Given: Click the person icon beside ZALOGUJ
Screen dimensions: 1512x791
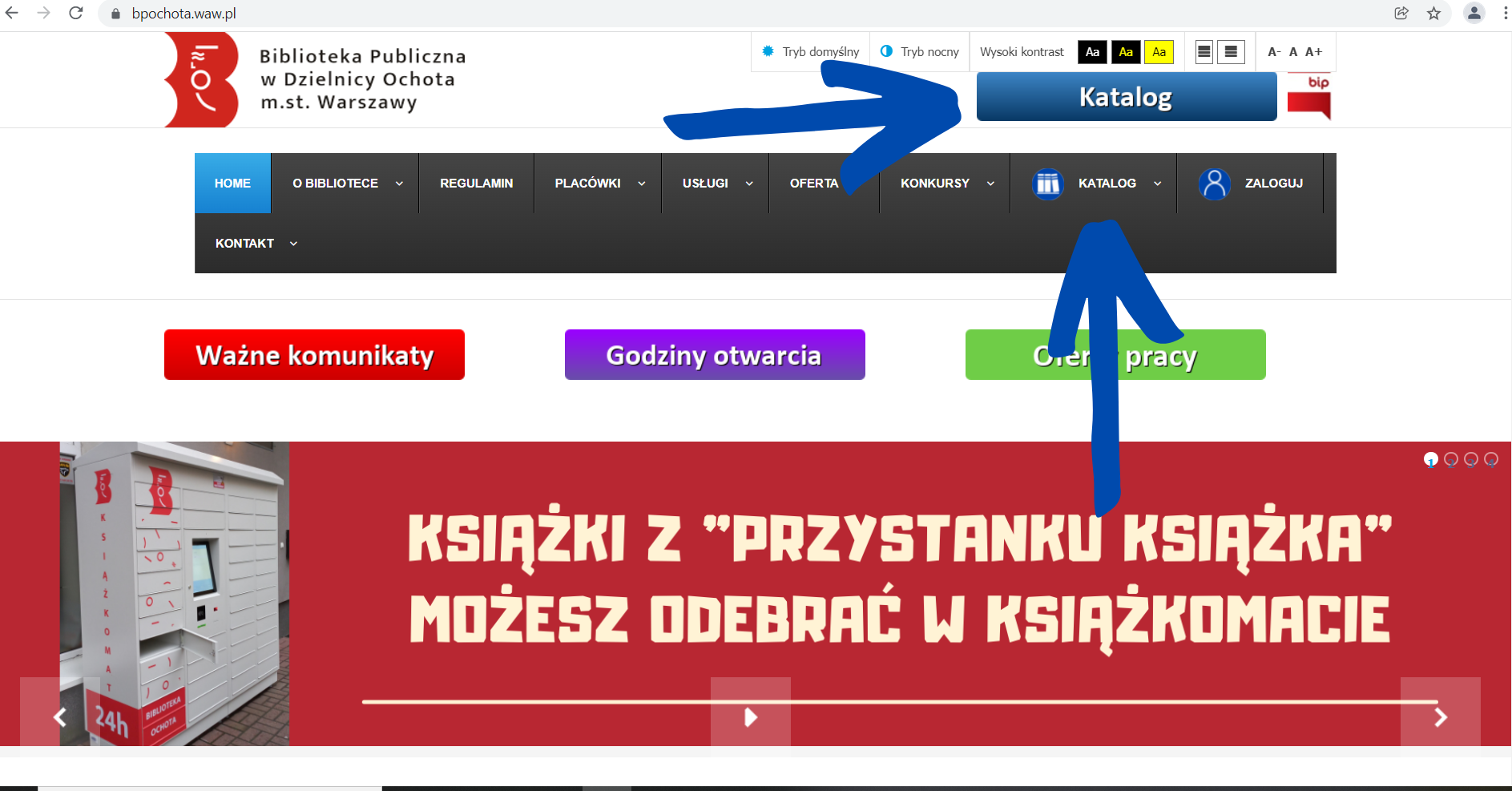Looking at the screenshot, I should 1214,183.
